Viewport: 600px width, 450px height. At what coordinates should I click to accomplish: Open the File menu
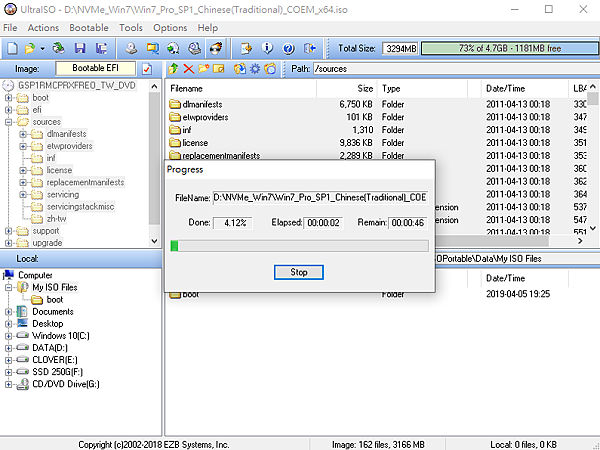click(10, 28)
